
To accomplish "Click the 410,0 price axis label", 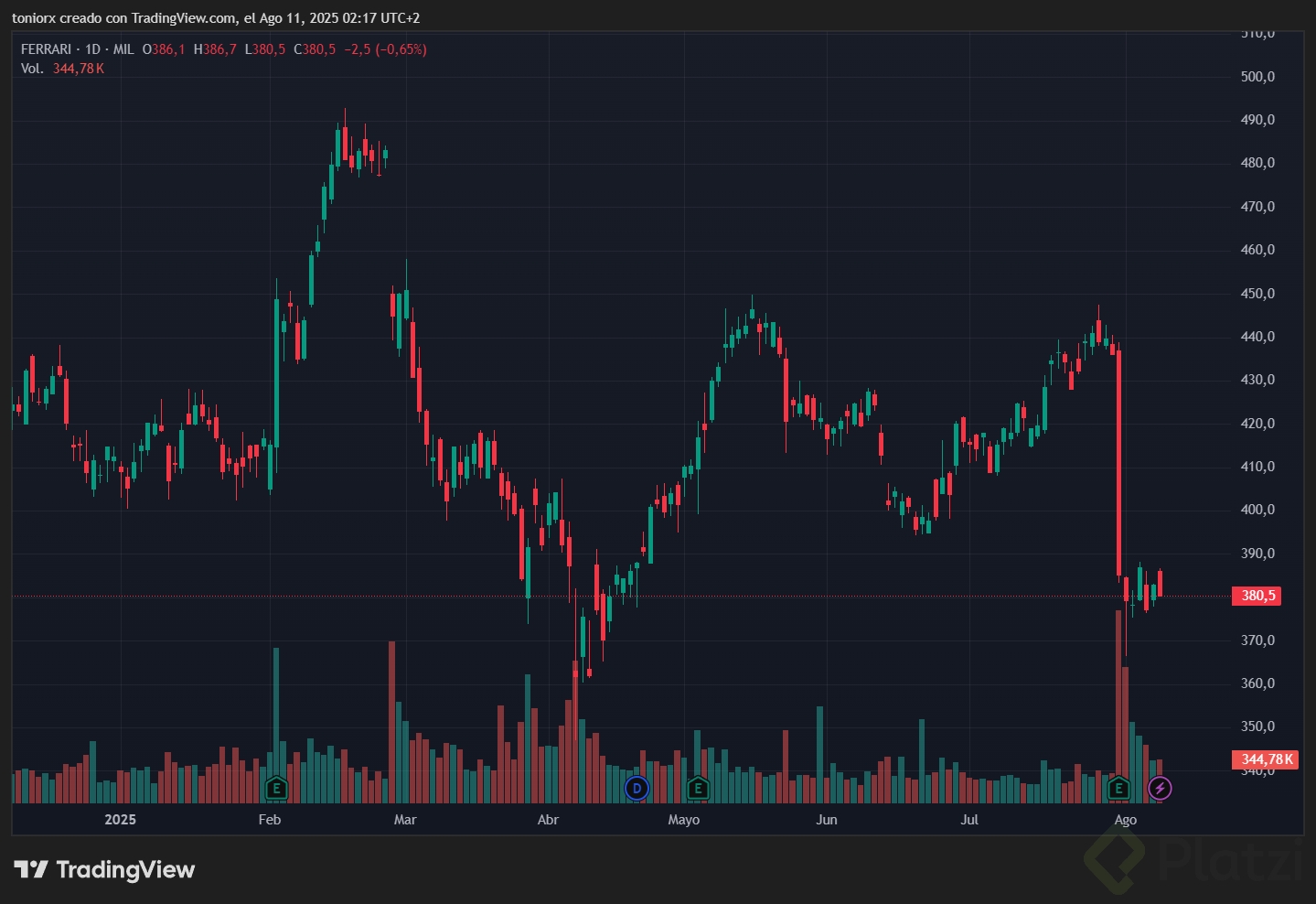I will tap(1257, 467).
